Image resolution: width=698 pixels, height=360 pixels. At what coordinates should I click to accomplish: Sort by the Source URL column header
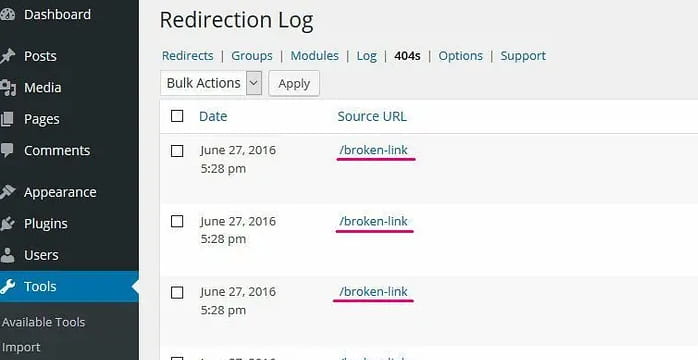[x=372, y=116]
